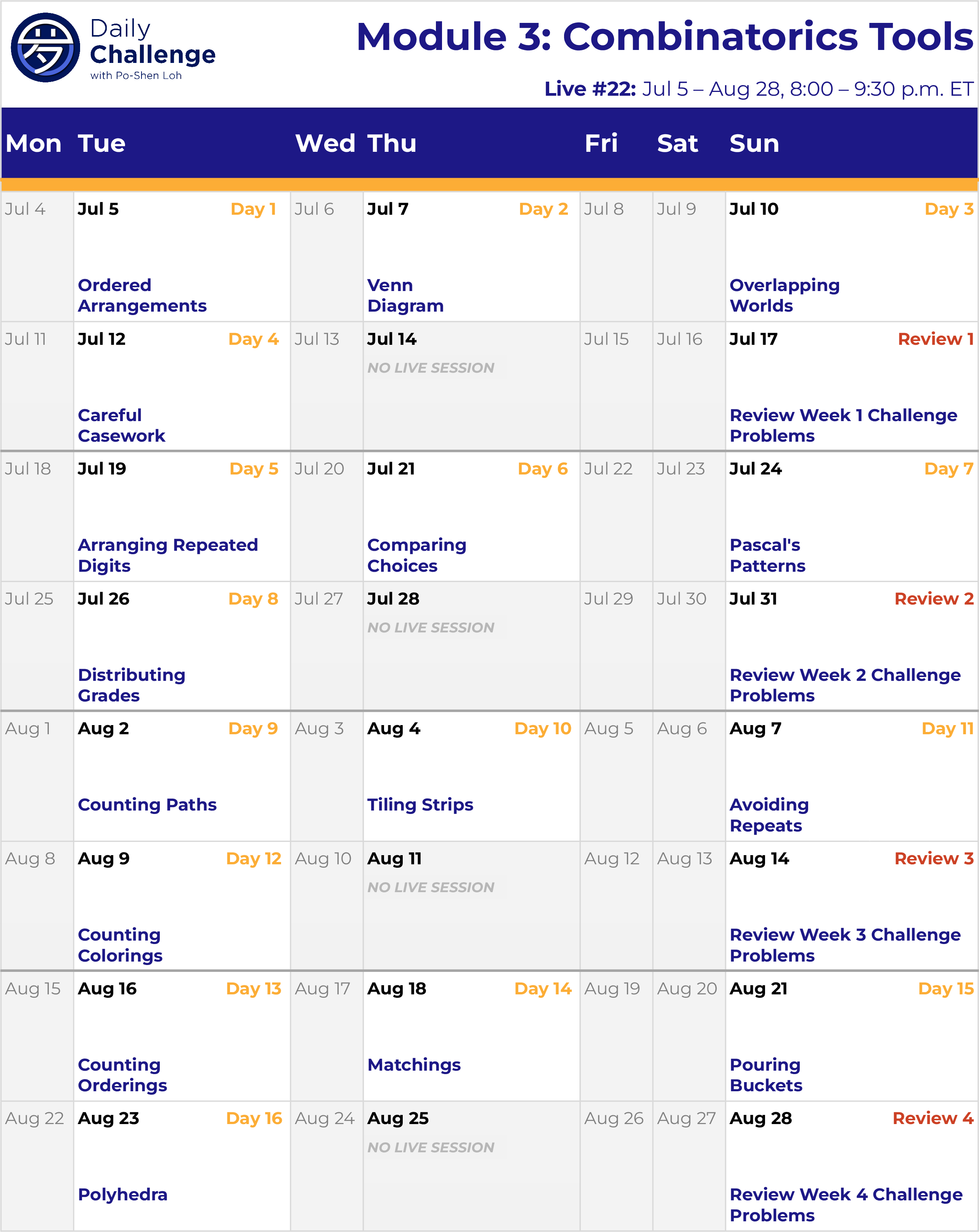979x1232 pixels.
Task: Click the Daily Challenge logo icon
Action: (45, 47)
